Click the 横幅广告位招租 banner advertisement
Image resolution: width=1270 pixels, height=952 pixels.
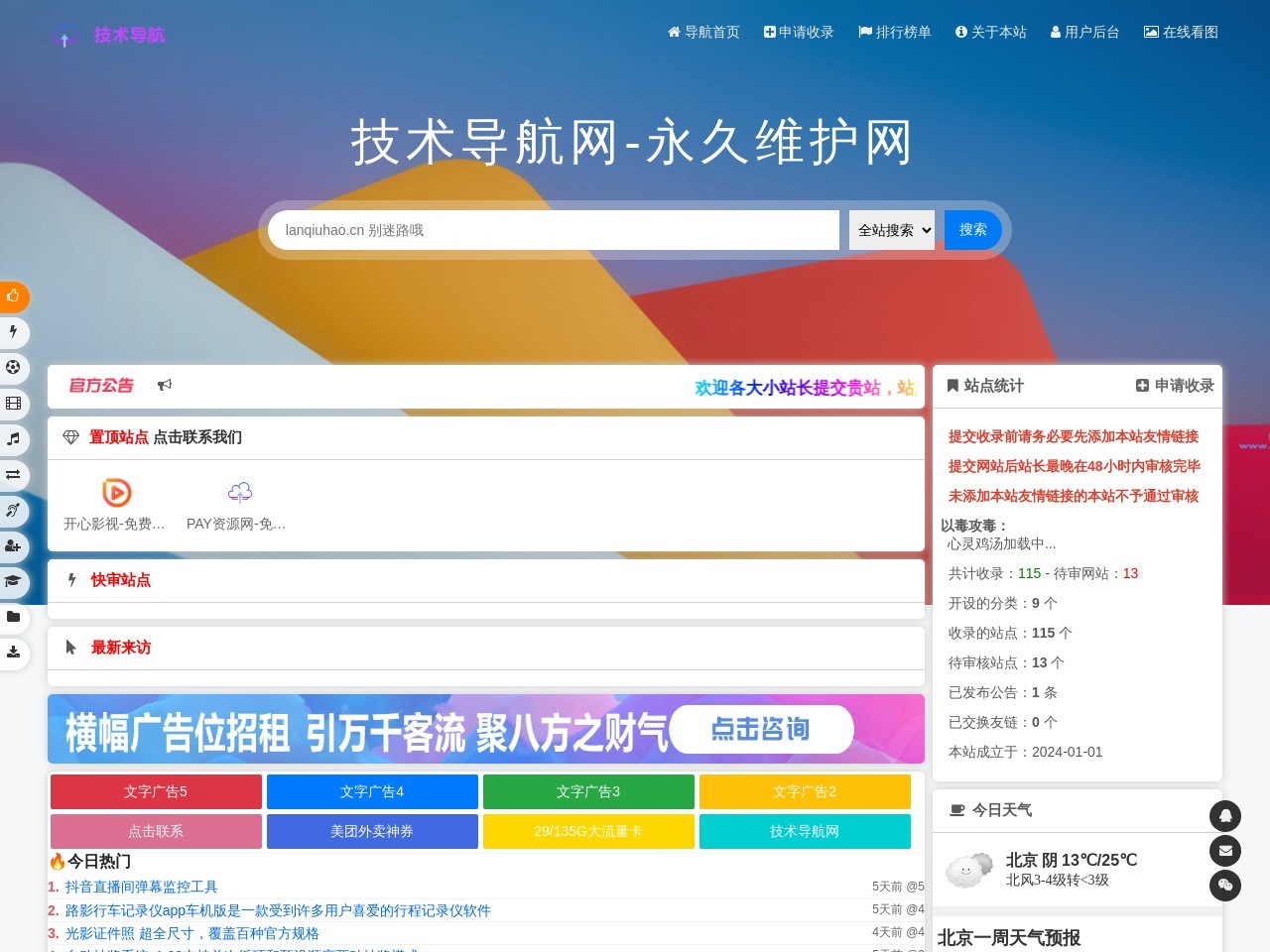(x=486, y=729)
